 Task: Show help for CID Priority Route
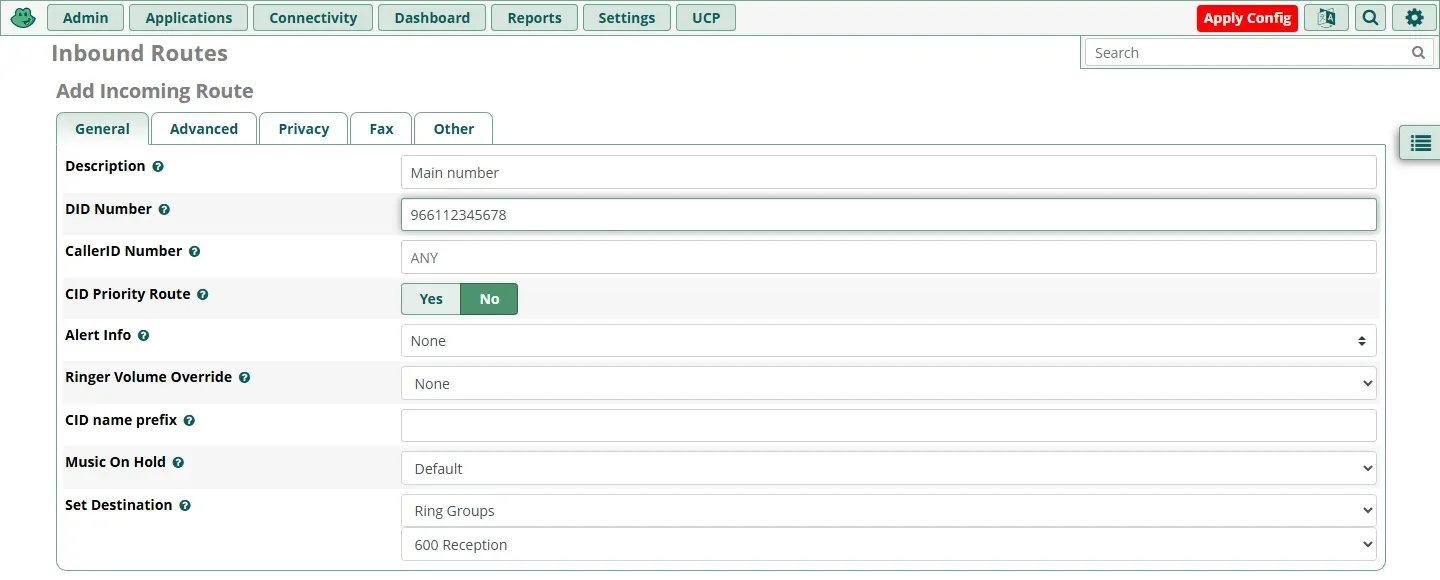click(202, 295)
